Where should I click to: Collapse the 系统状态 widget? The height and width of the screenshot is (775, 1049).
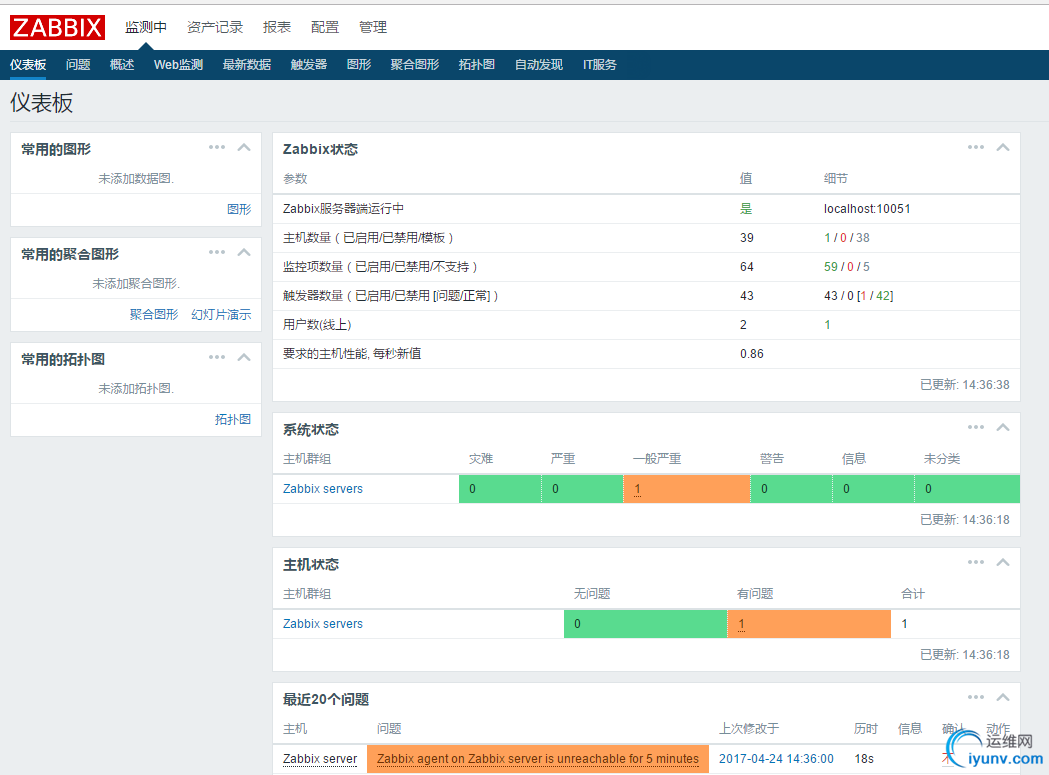click(1003, 427)
